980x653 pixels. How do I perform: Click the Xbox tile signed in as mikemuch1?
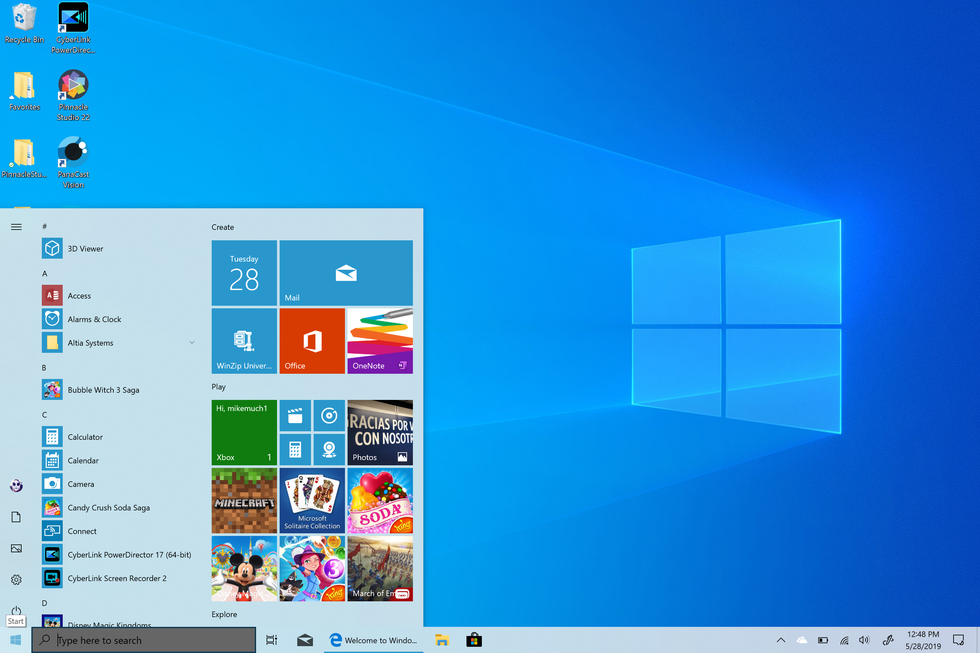click(x=244, y=433)
